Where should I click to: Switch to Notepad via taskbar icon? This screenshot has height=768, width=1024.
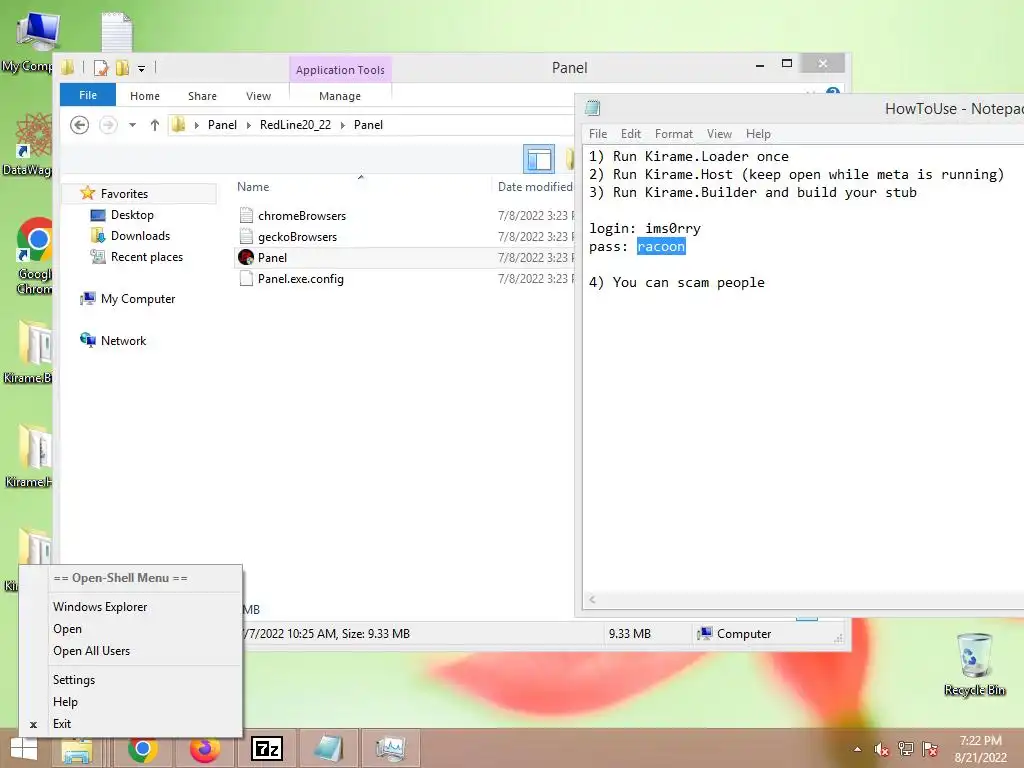click(329, 749)
